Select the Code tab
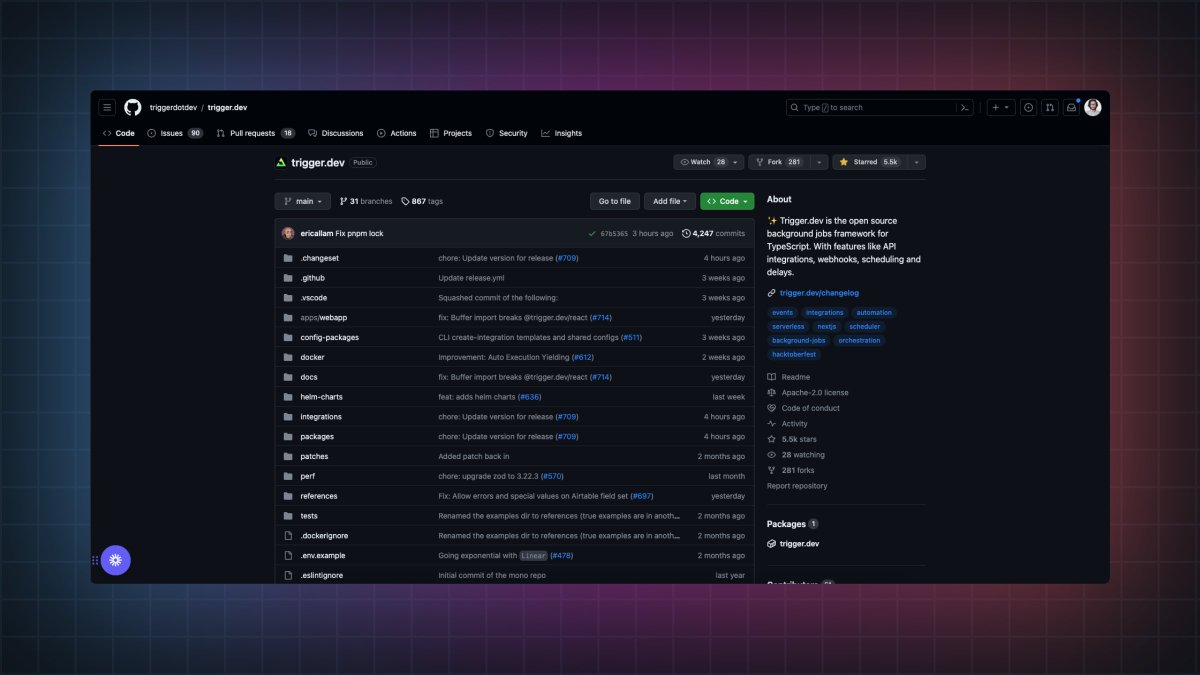Viewport: 1200px width, 675px height. coord(119,133)
